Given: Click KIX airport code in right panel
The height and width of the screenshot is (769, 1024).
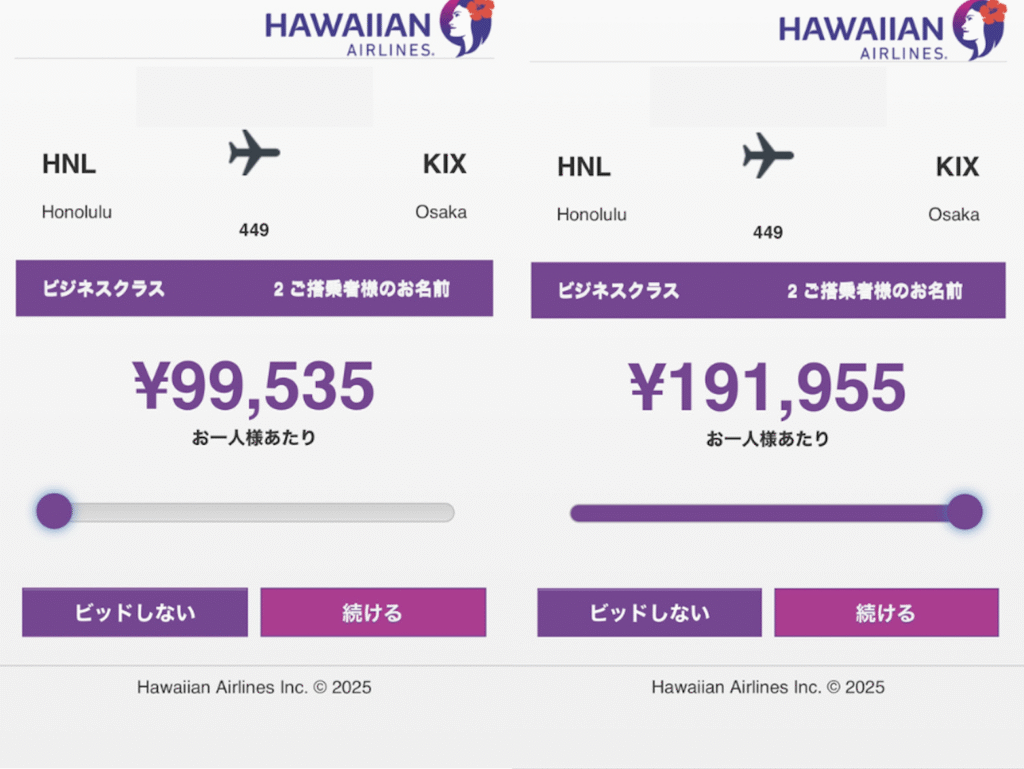Looking at the screenshot, I should pyautogui.click(x=957, y=166).
